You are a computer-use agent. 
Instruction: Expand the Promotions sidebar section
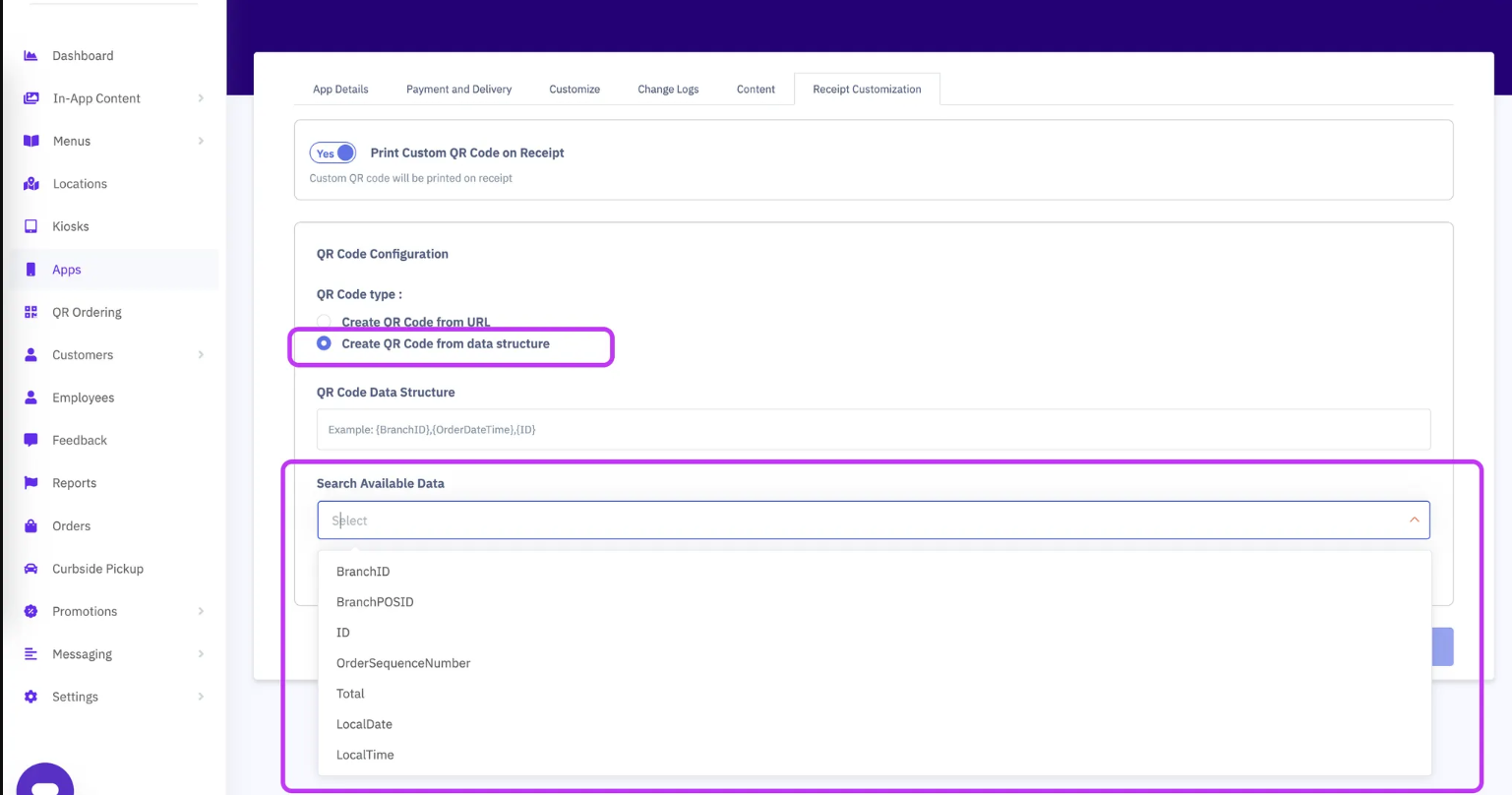[201, 611]
